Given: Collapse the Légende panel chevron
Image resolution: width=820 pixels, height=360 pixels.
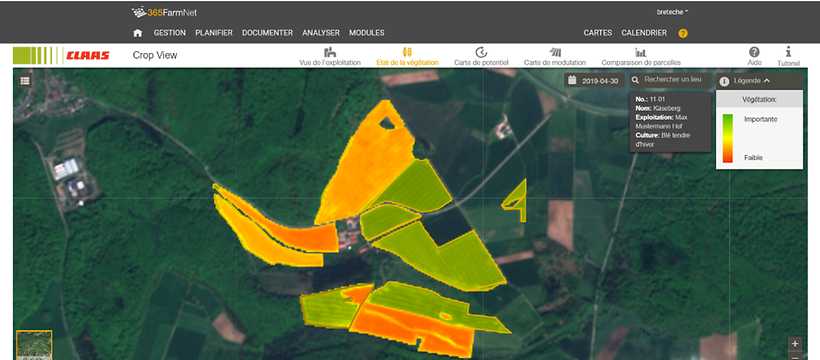Looking at the screenshot, I should [x=767, y=81].
